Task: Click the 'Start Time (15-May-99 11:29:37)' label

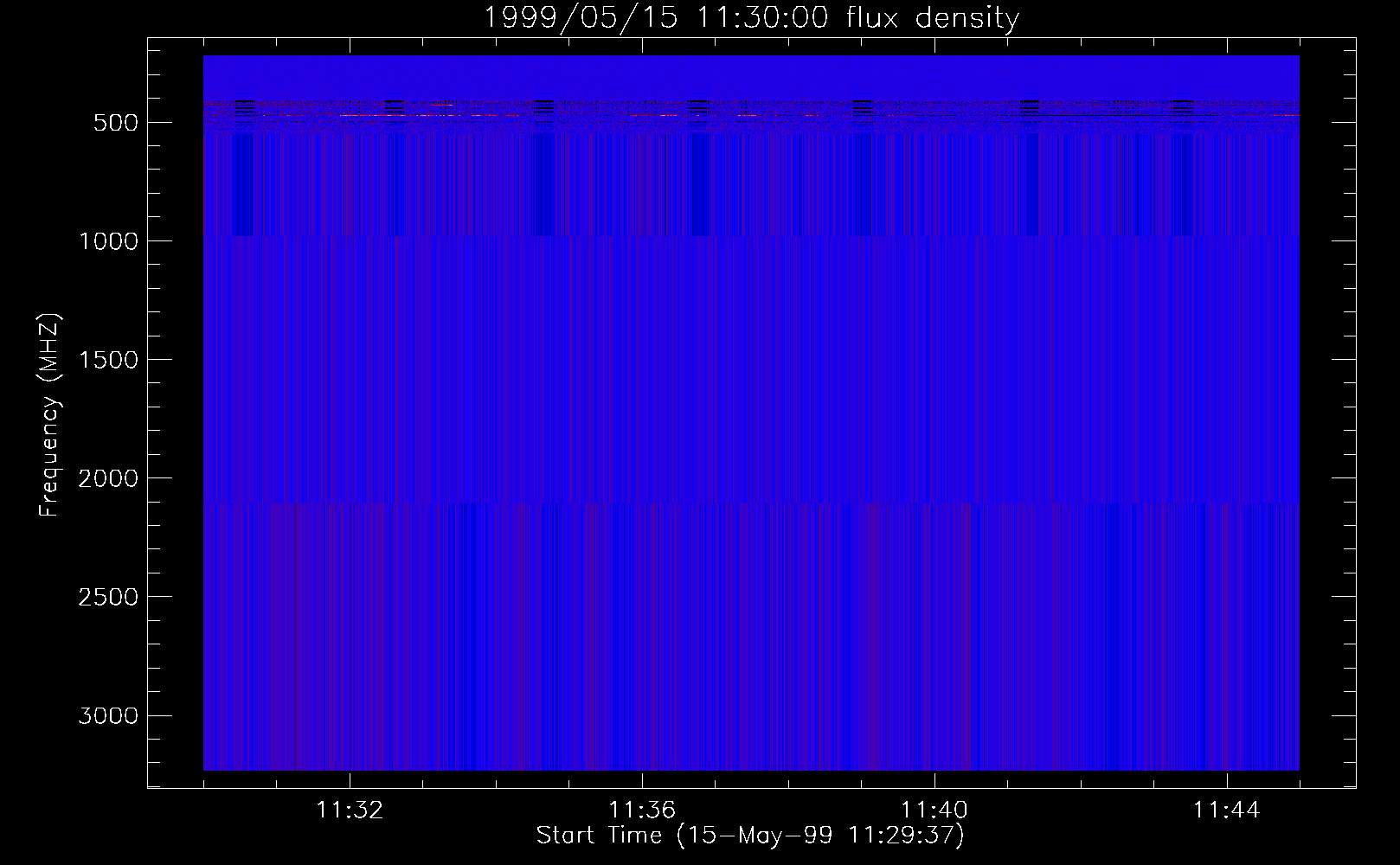Action: (x=750, y=836)
